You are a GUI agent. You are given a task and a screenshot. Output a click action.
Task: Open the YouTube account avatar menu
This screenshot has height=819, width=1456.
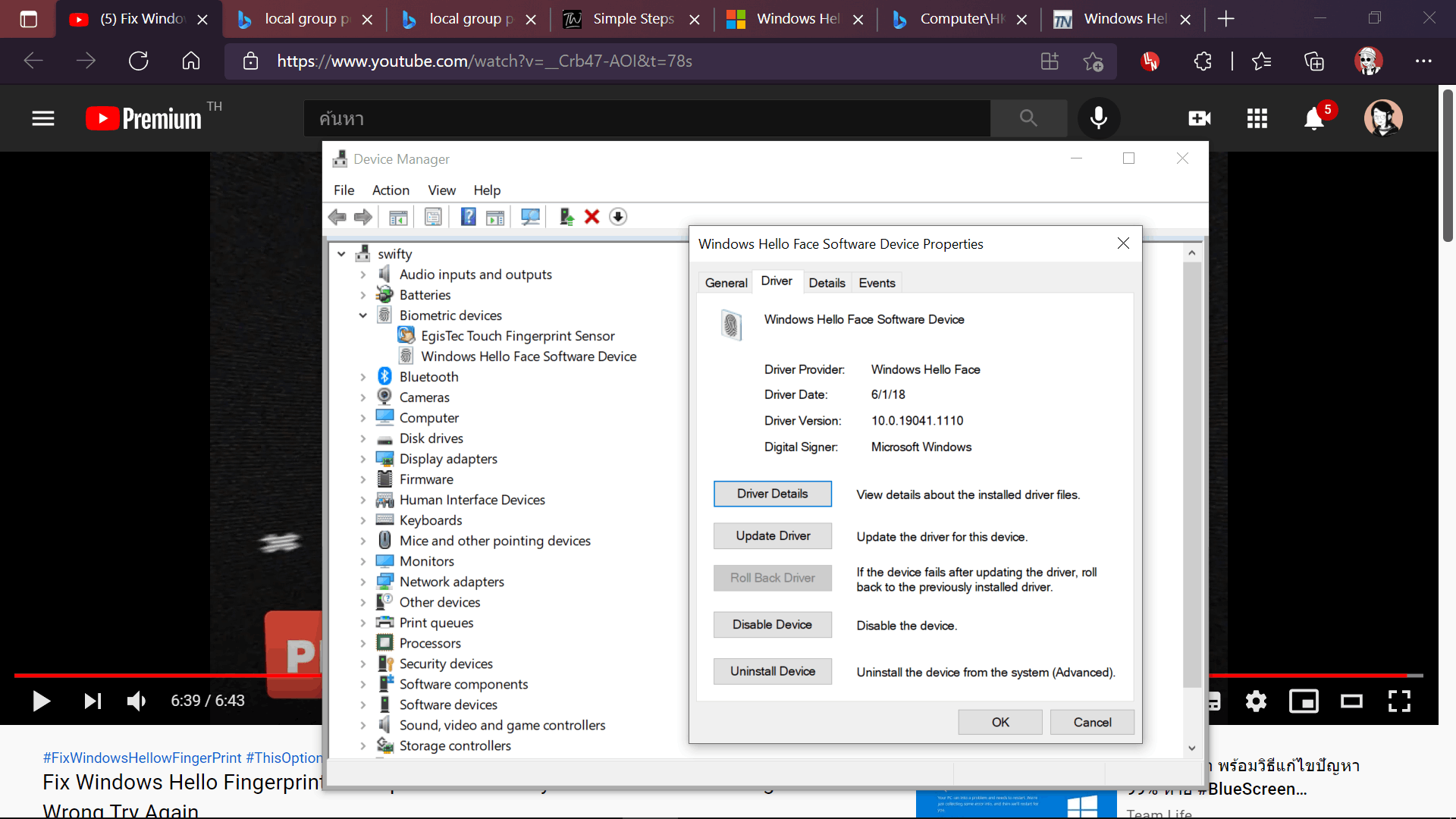(x=1383, y=118)
